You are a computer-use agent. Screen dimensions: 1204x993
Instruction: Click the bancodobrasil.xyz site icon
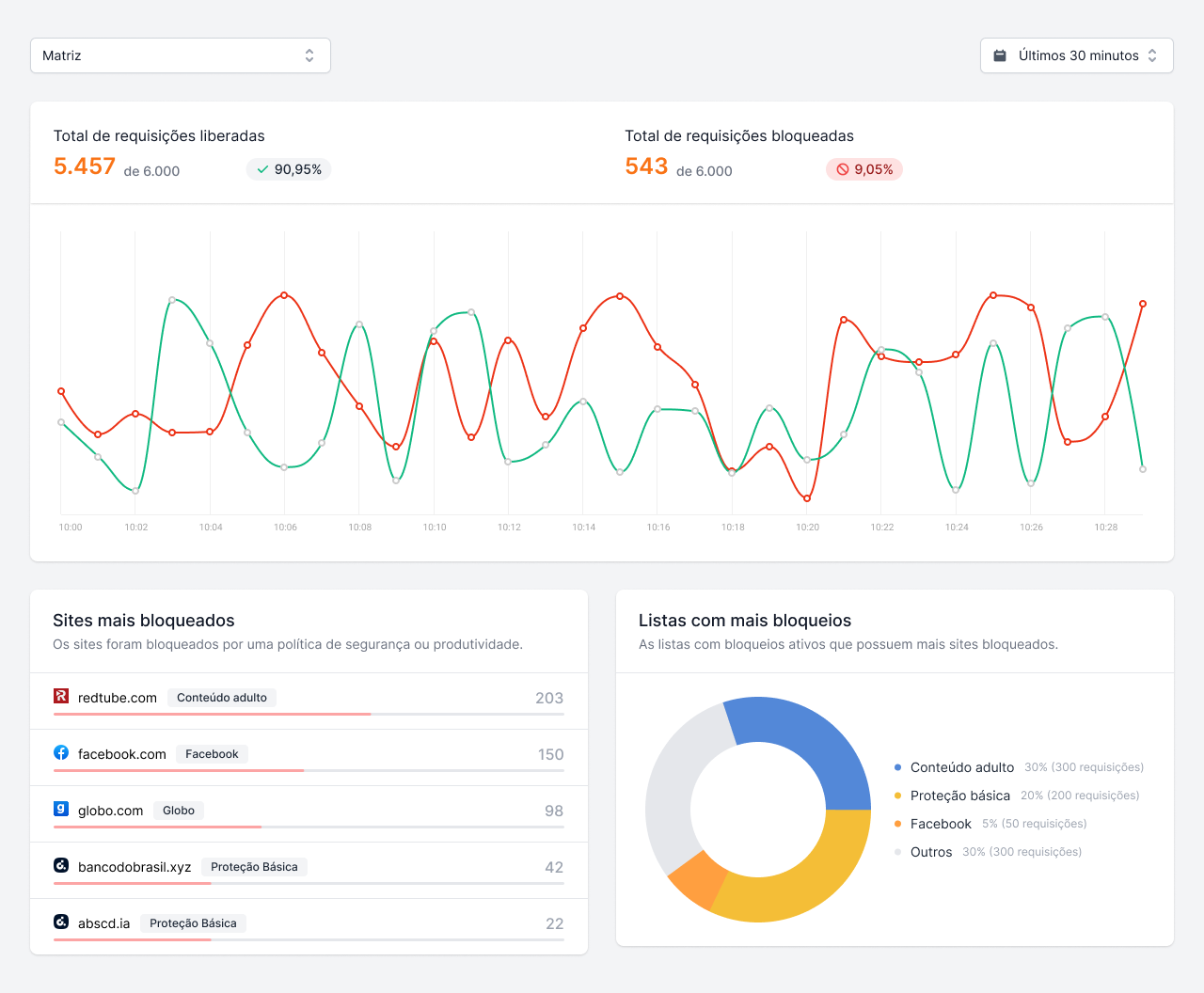pyautogui.click(x=61, y=865)
